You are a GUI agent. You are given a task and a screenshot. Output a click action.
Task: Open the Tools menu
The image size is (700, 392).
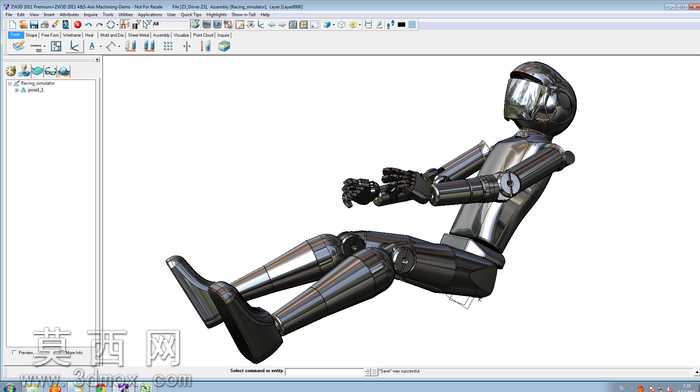click(108, 15)
